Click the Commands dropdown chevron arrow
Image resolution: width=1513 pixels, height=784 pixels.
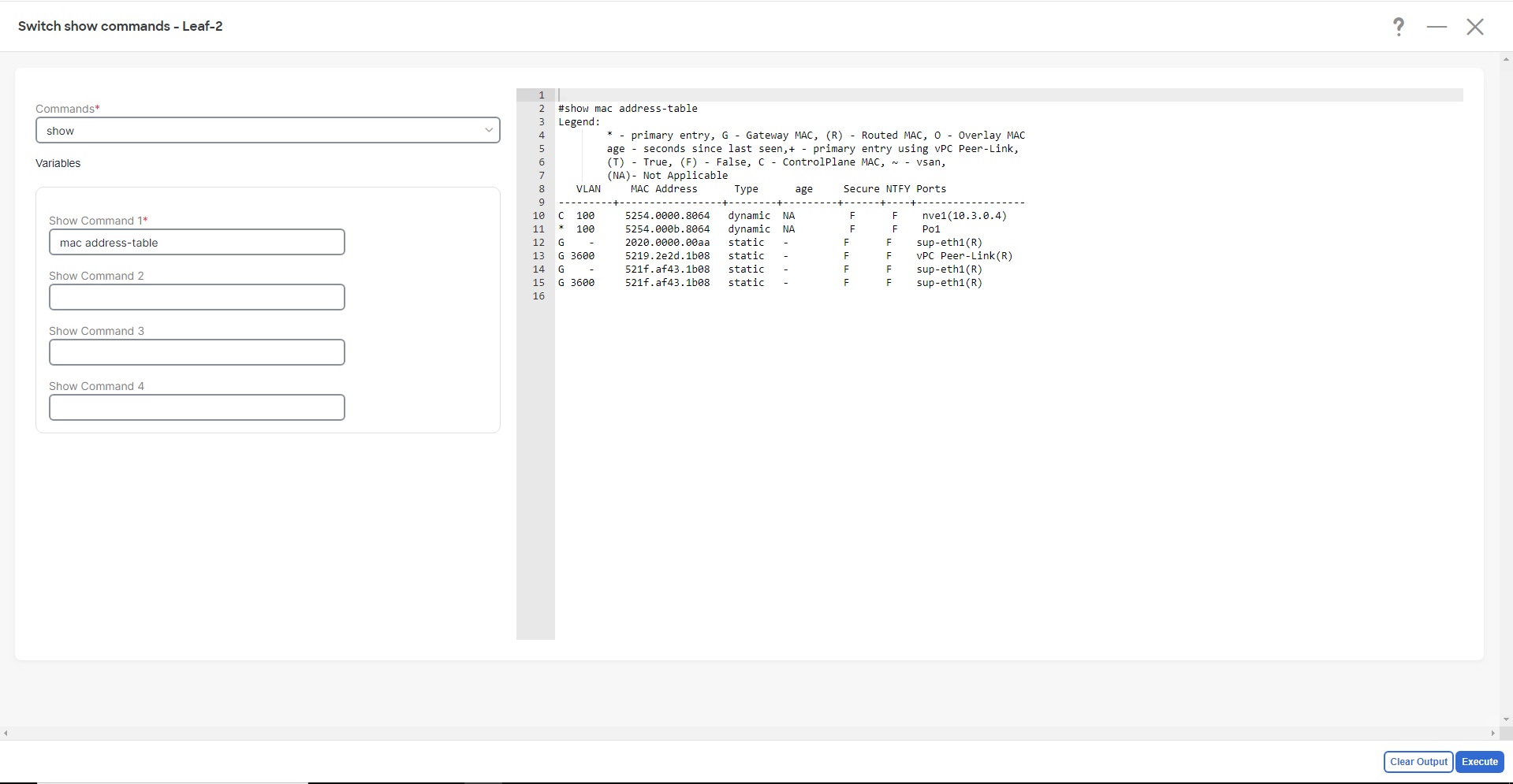pos(489,130)
